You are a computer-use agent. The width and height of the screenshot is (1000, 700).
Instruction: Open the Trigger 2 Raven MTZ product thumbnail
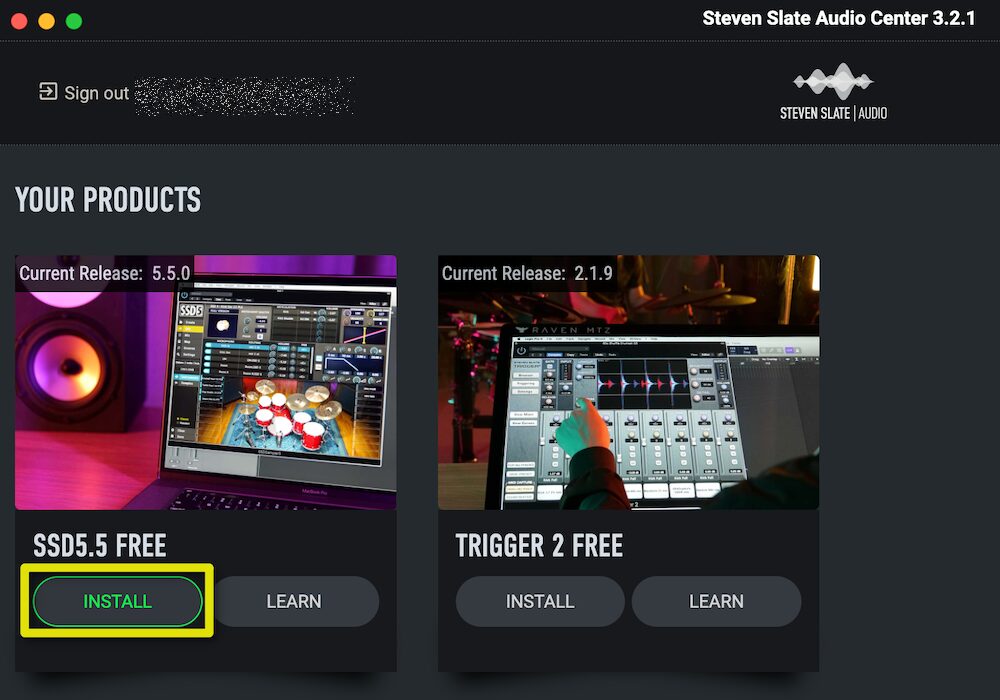pos(628,383)
